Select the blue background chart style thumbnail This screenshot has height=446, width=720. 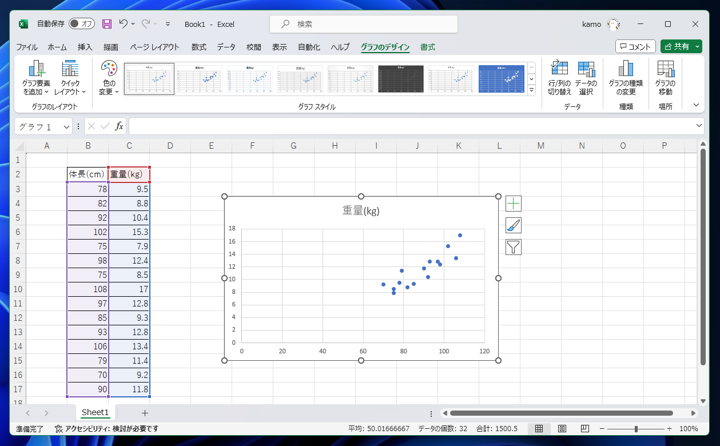pyautogui.click(x=501, y=79)
